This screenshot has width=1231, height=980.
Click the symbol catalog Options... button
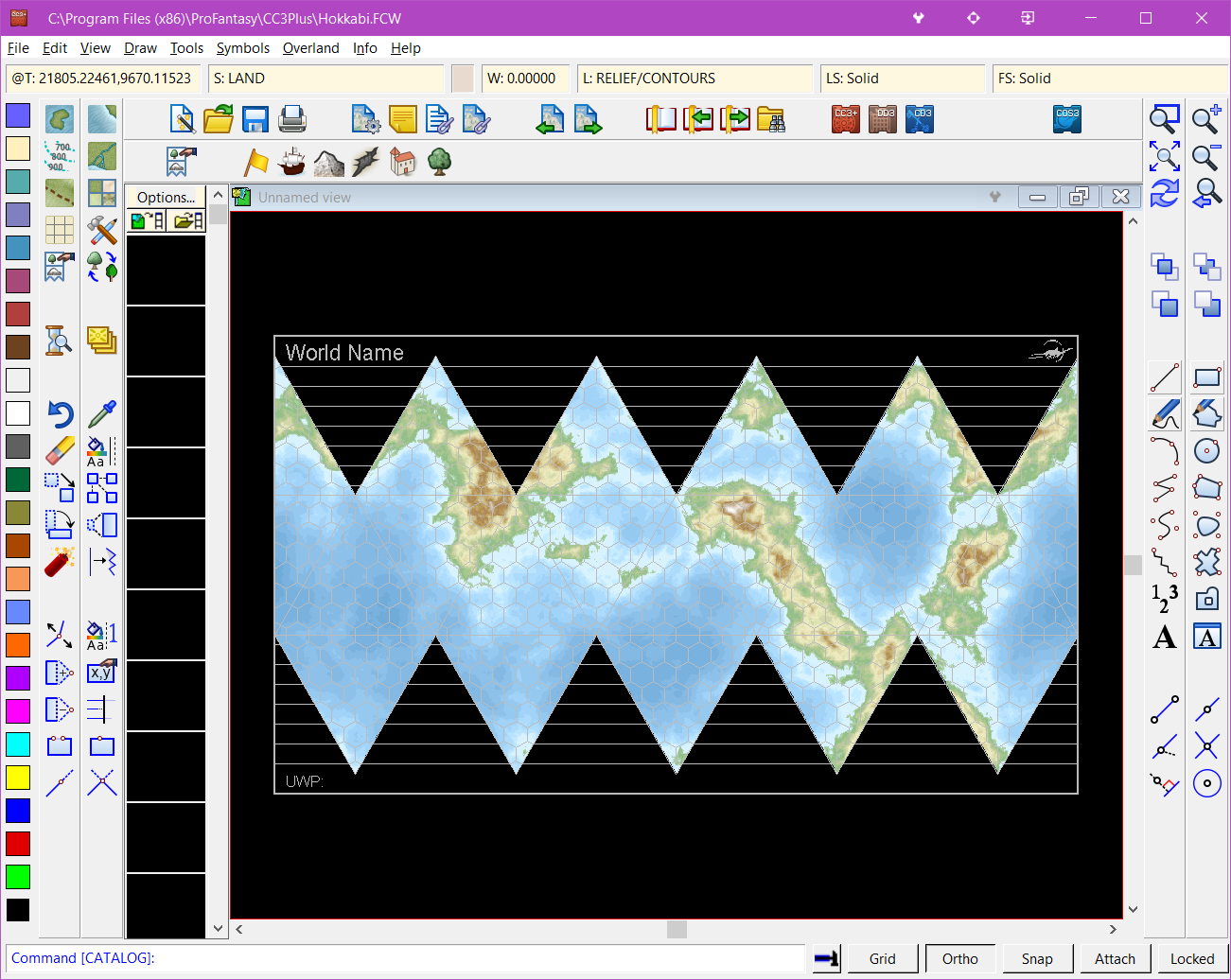point(166,197)
